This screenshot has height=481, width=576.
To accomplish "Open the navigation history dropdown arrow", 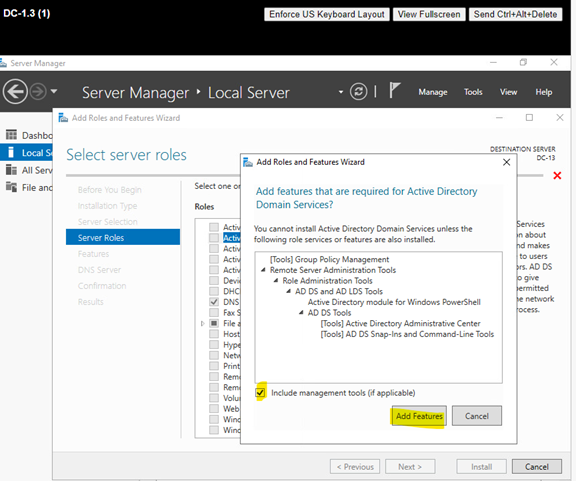I will click(x=54, y=91).
